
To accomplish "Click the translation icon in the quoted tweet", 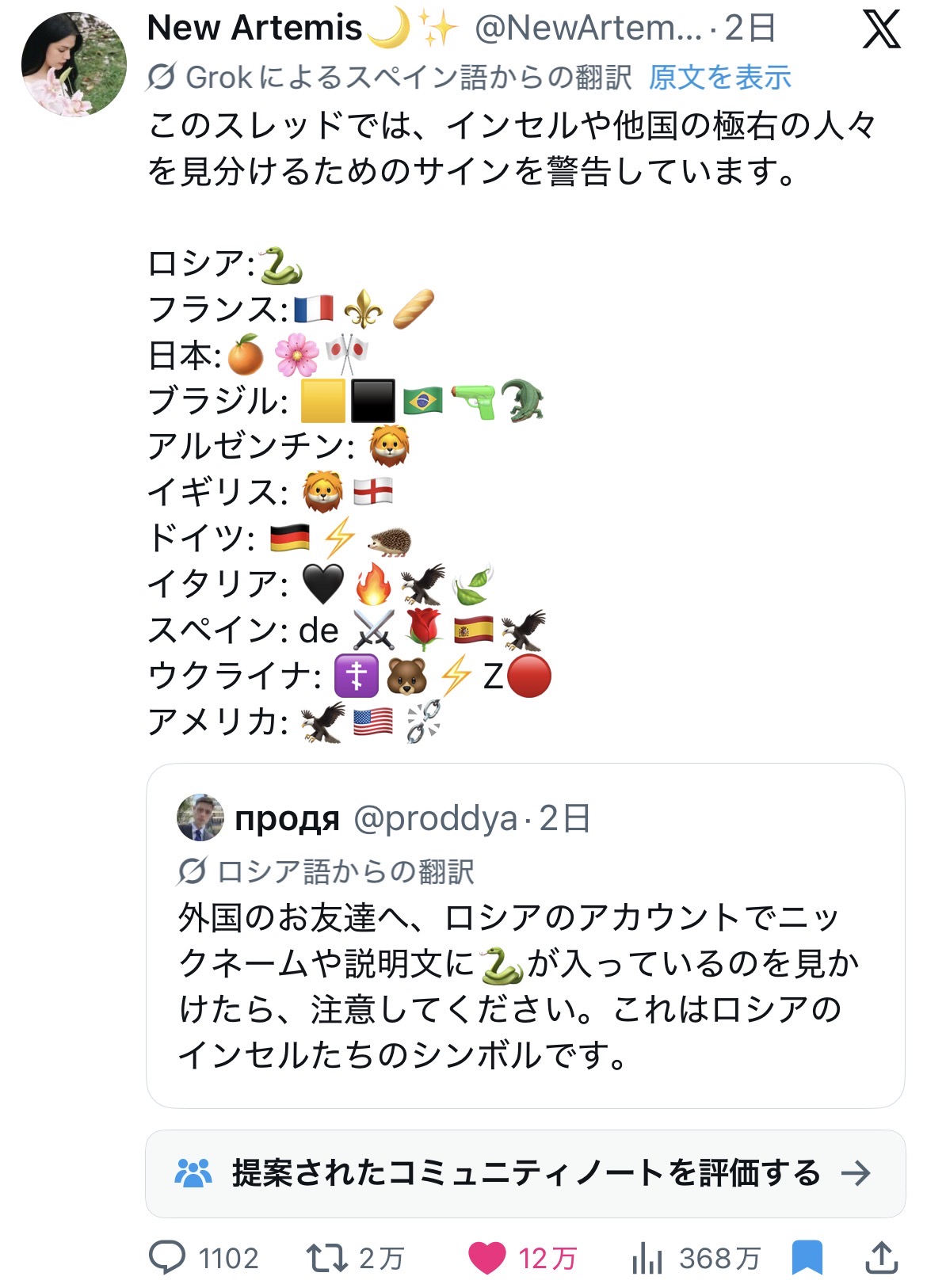I will coord(192,871).
